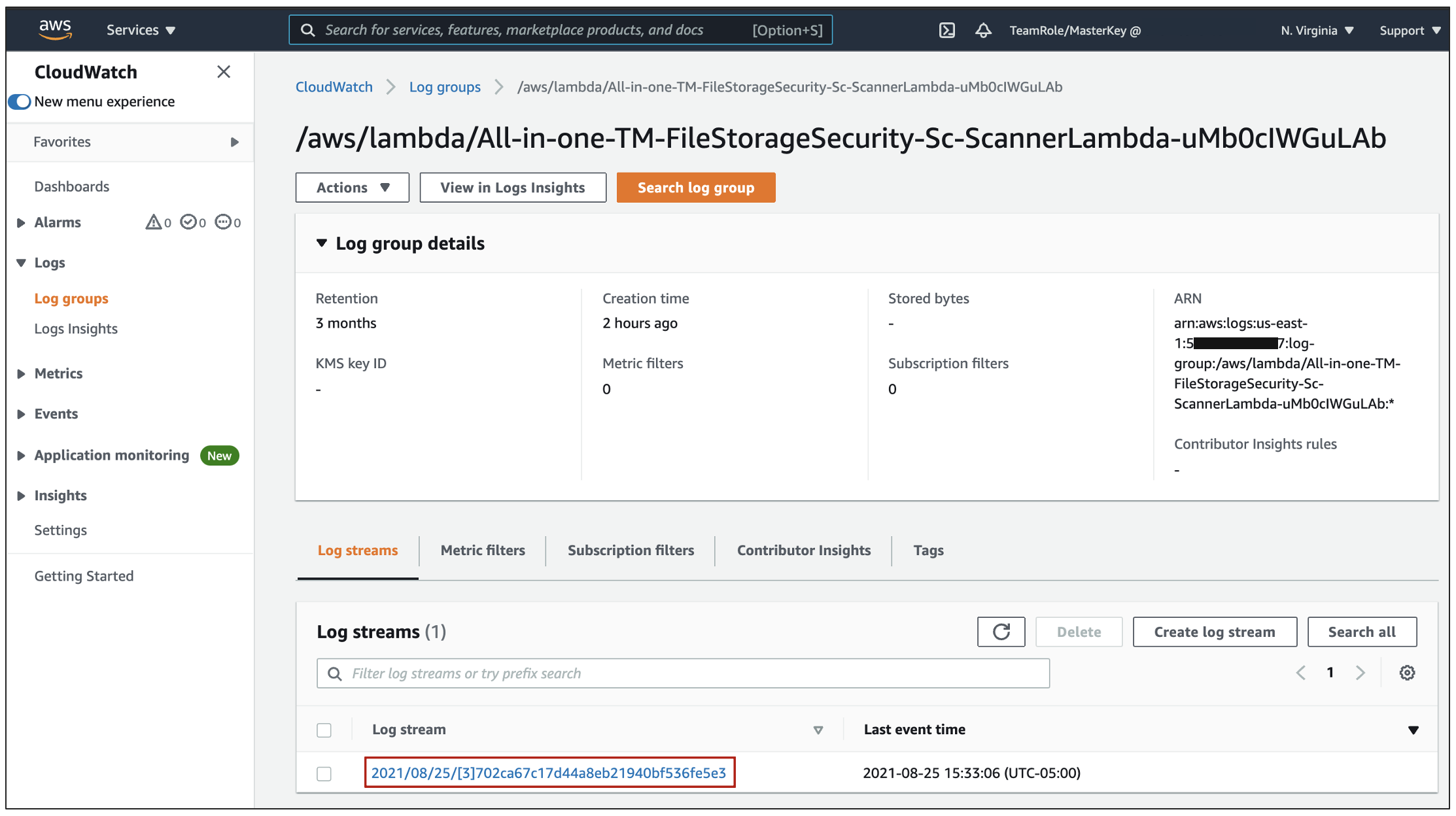Open the Support dropdown menu
The image size is (1456, 816).
[1410, 30]
